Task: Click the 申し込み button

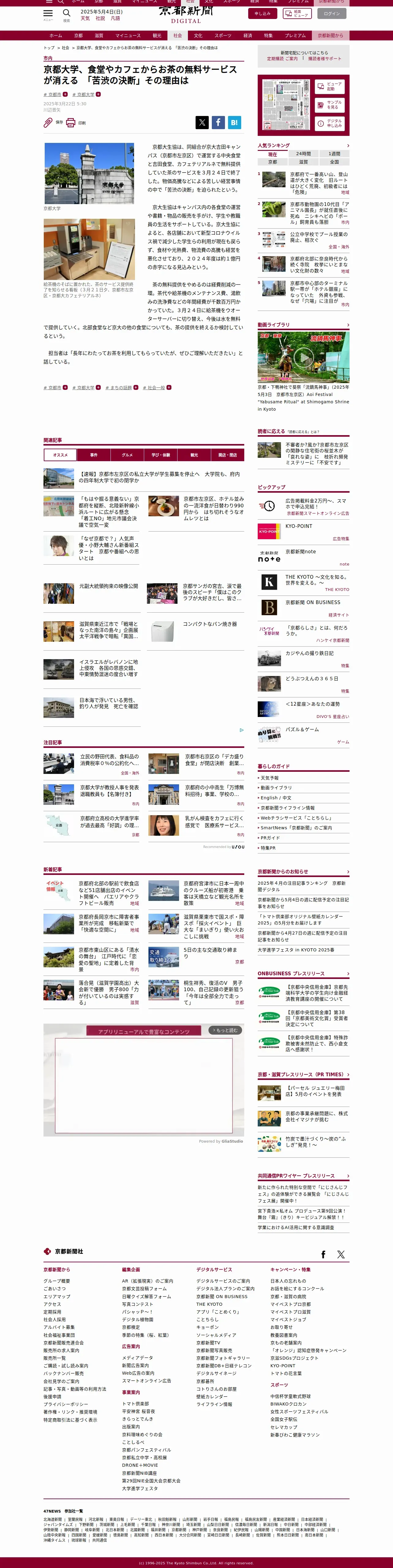Action: point(263,13)
